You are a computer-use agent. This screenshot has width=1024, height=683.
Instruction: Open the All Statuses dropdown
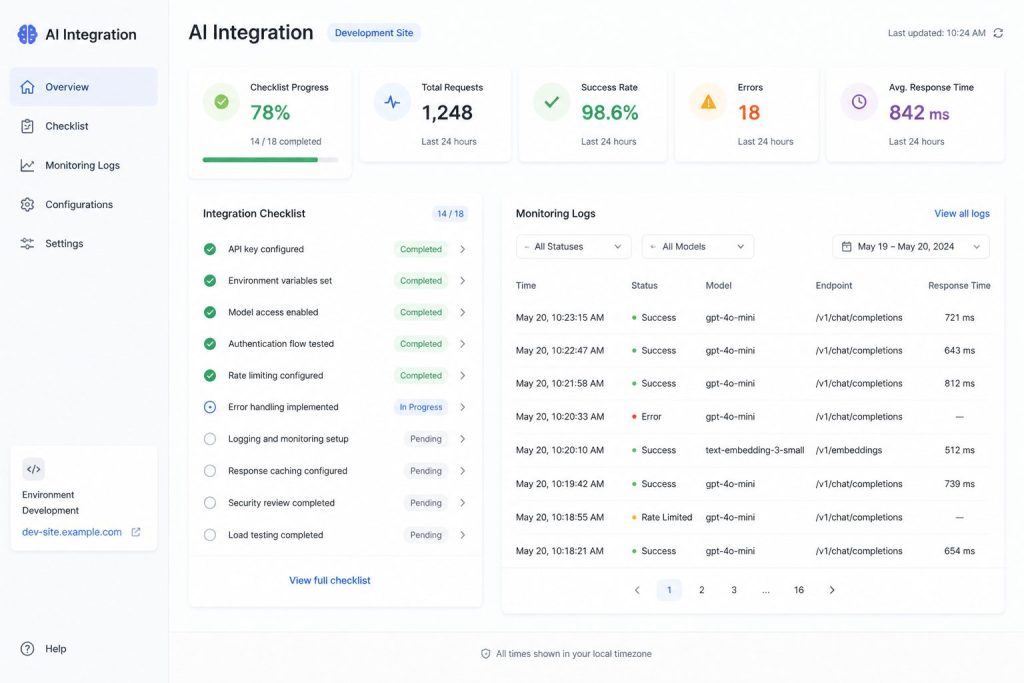pyautogui.click(x=573, y=247)
